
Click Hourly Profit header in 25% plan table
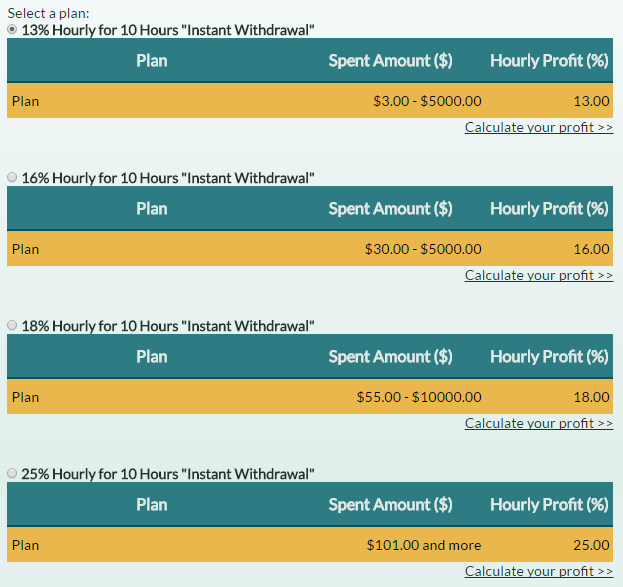(x=549, y=505)
